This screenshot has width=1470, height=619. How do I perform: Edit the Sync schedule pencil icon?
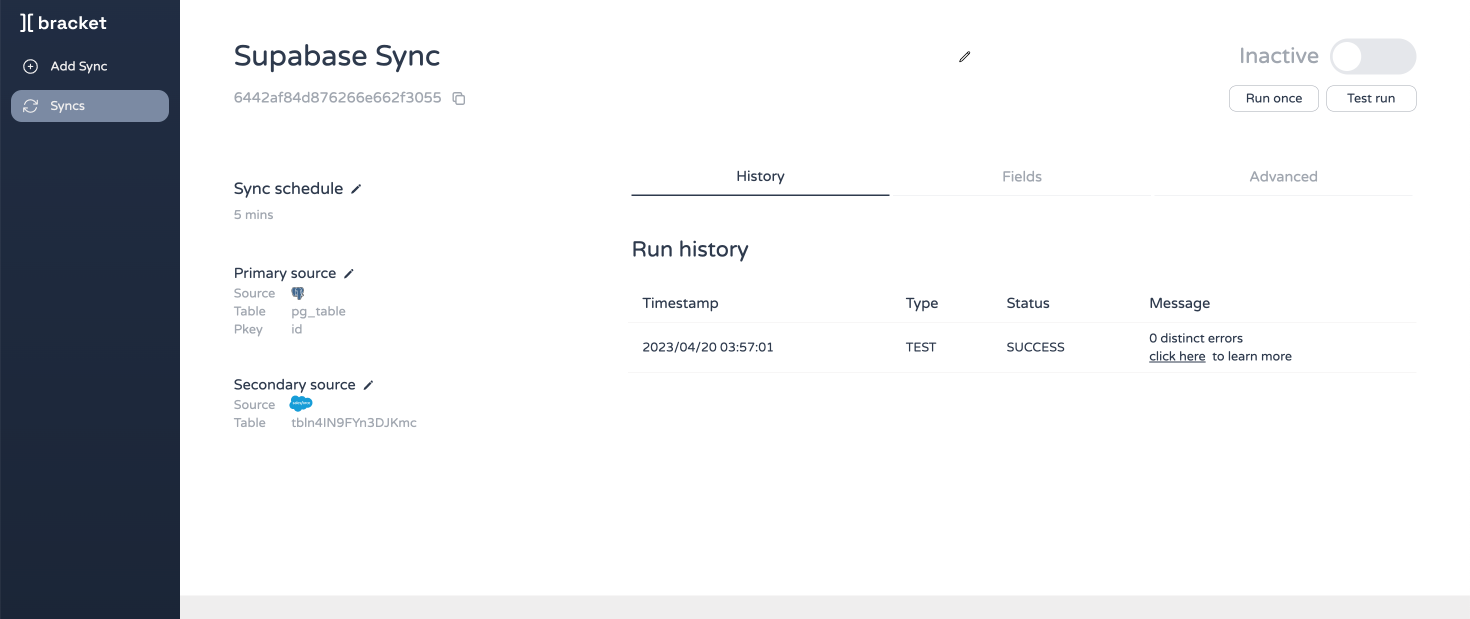point(356,189)
